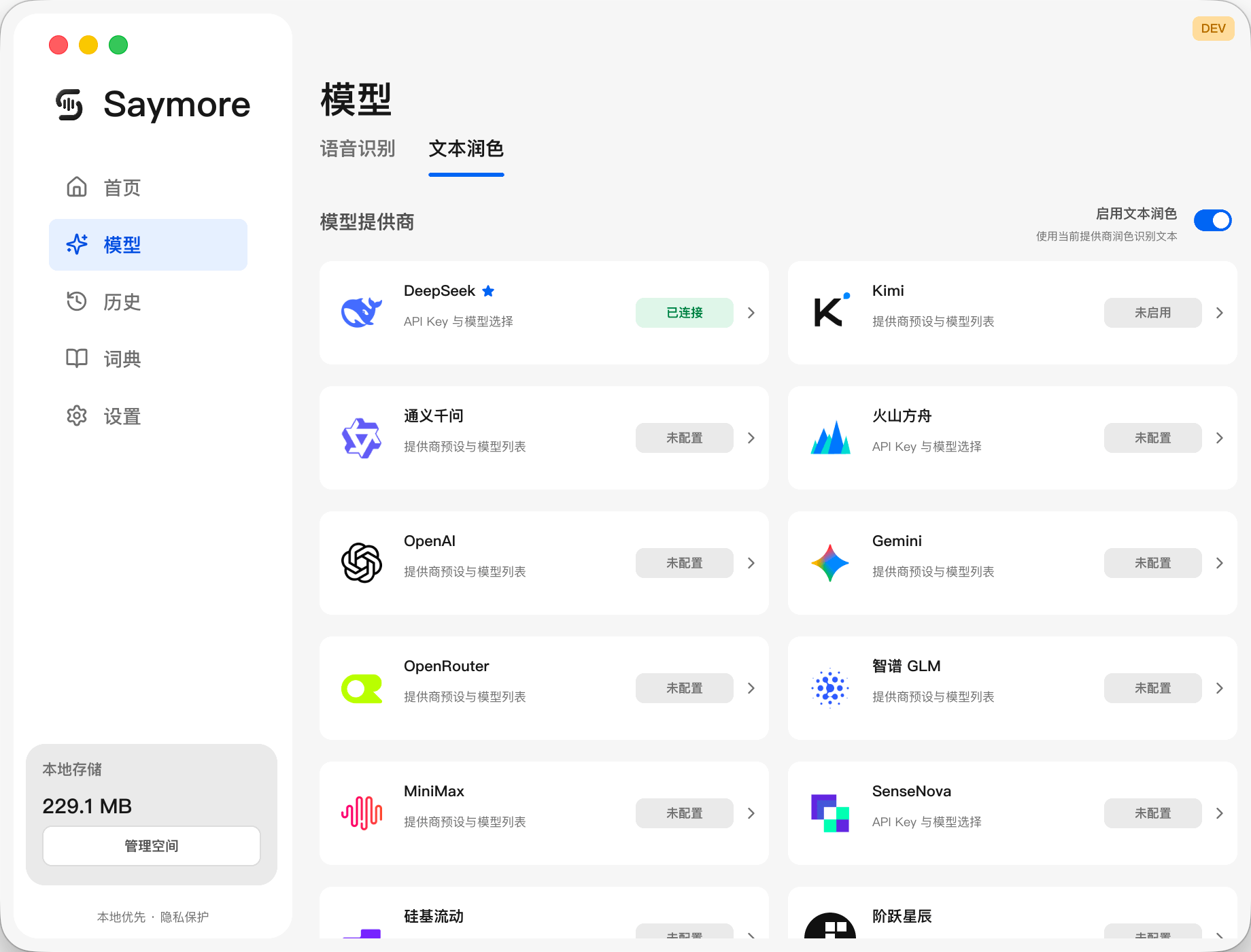Open 历史 in the sidebar
This screenshot has height=952, width=1251.
pyautogui.click(x=148, y=302)
